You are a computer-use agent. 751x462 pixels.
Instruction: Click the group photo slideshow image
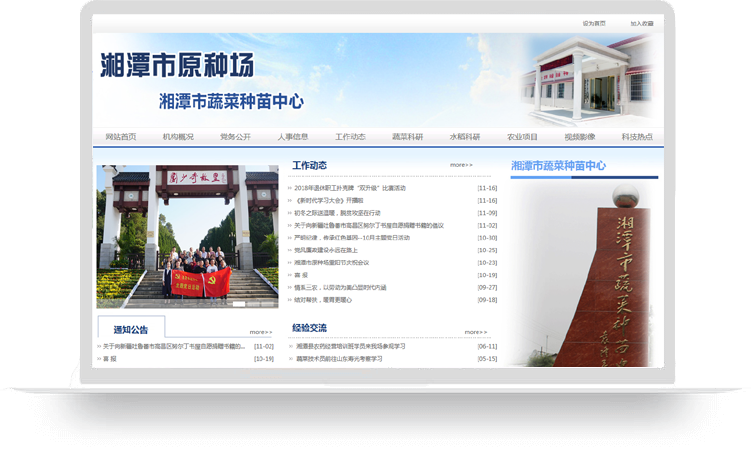pyautogui.click(x=187, y=236)
